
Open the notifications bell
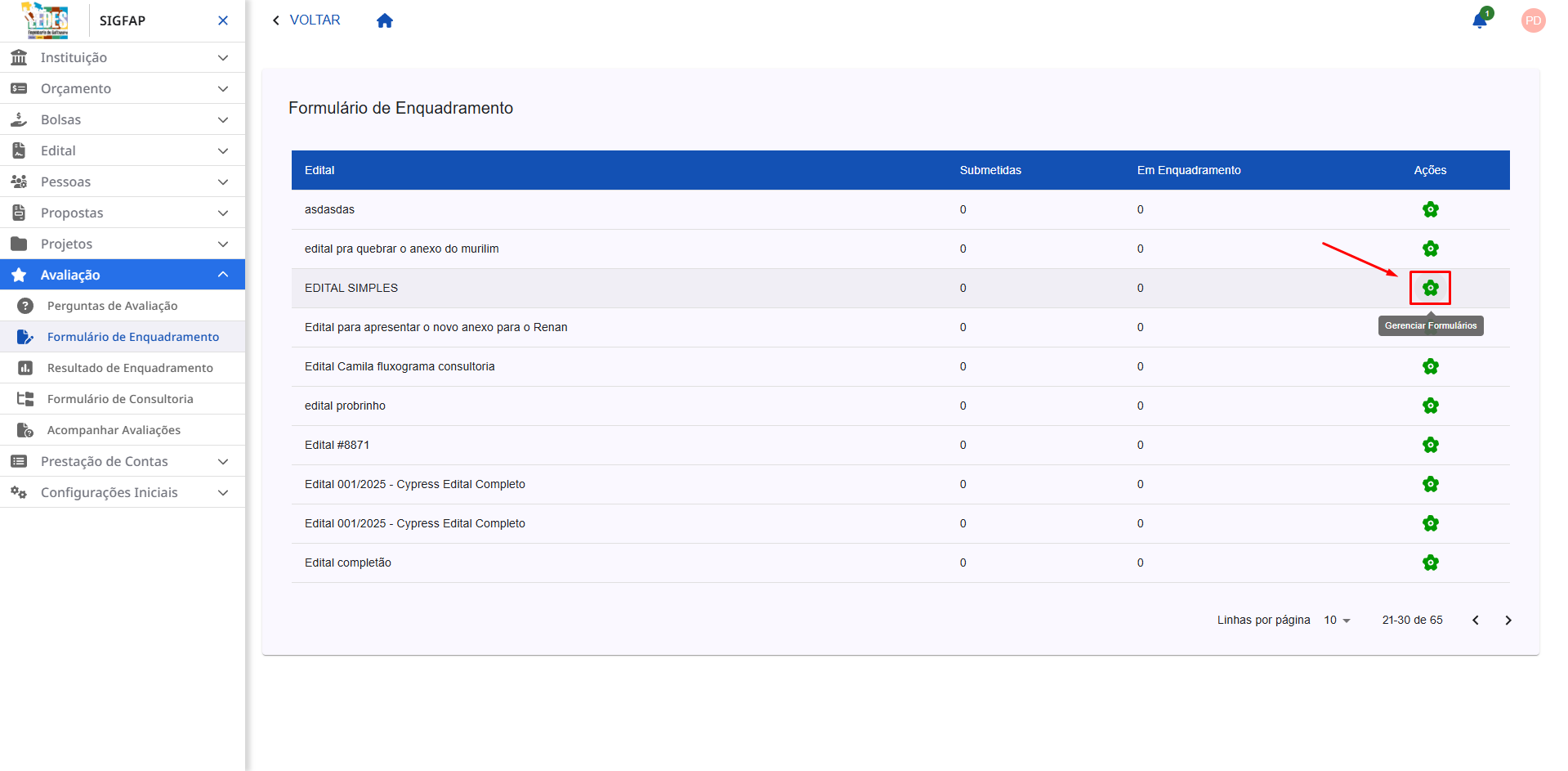coord(1480,20)
